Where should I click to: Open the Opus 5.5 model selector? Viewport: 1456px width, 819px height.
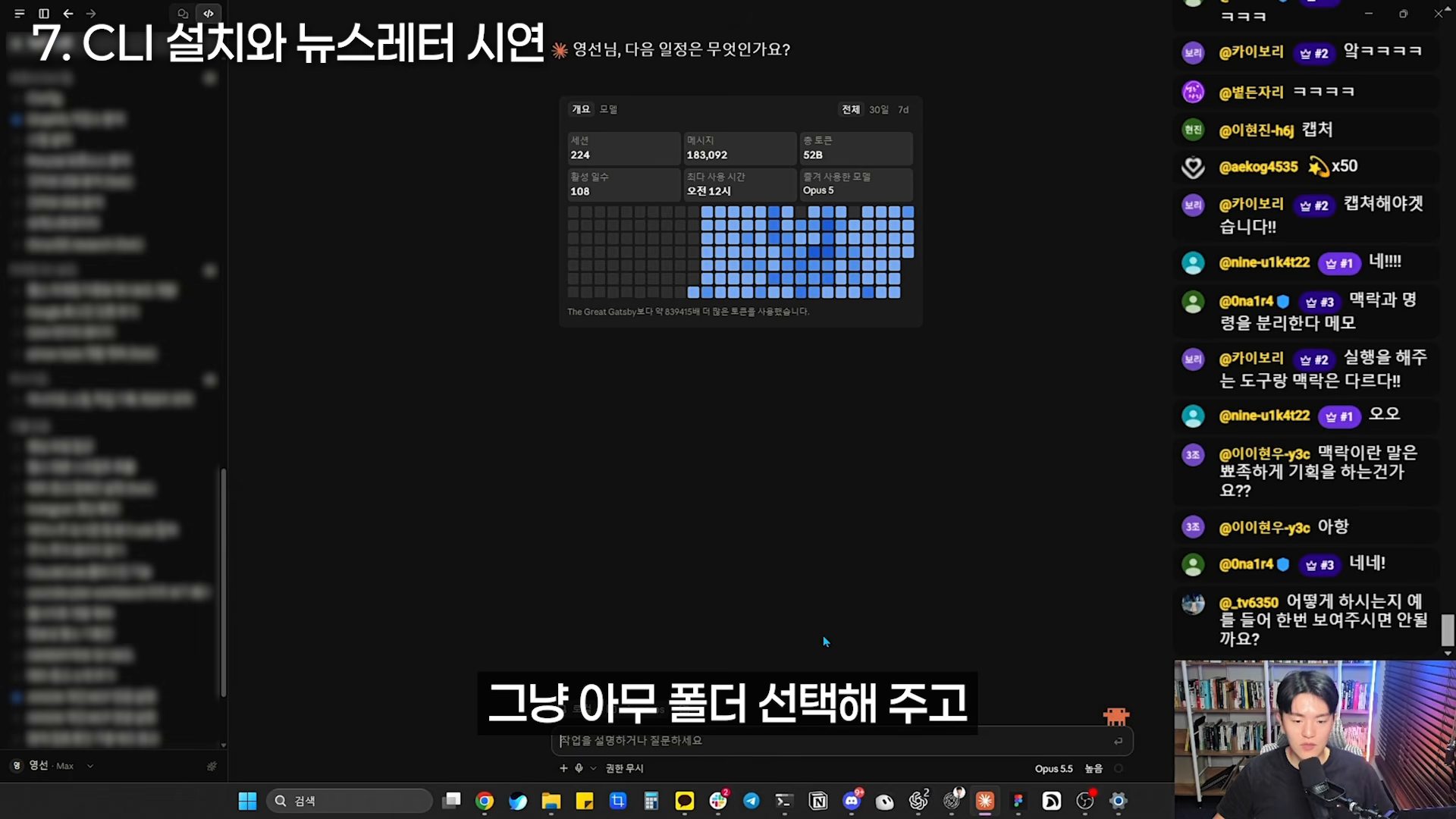pos(1053,769)
